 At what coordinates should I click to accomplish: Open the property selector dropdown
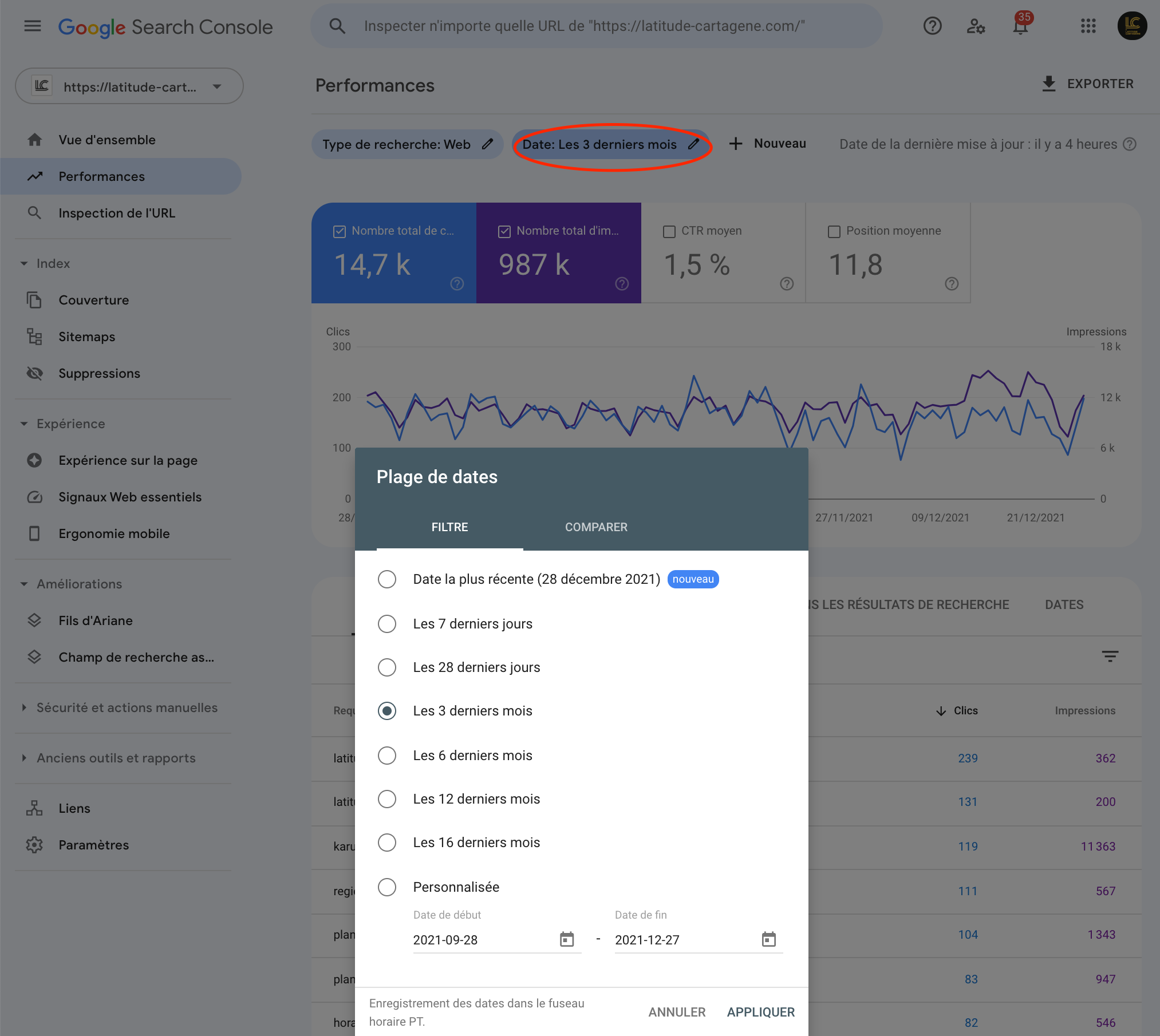(x=129, y=86)
